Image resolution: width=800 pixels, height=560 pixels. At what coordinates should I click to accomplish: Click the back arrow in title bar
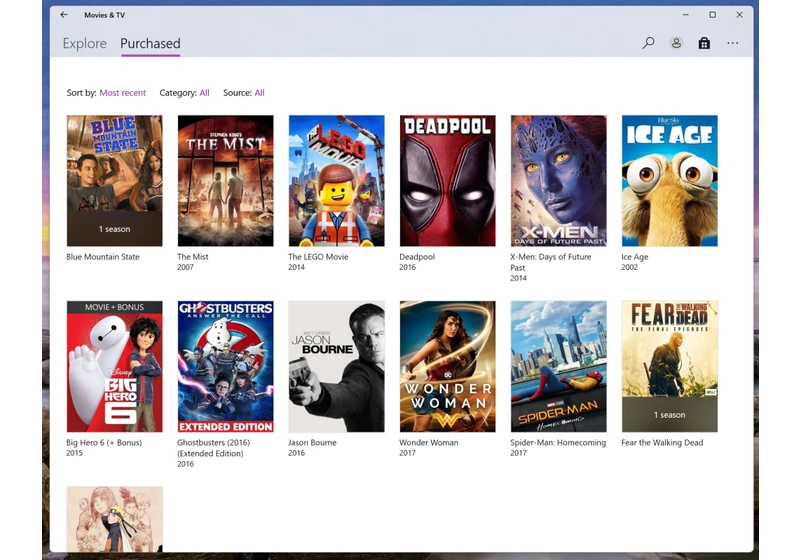click(64, 15)
